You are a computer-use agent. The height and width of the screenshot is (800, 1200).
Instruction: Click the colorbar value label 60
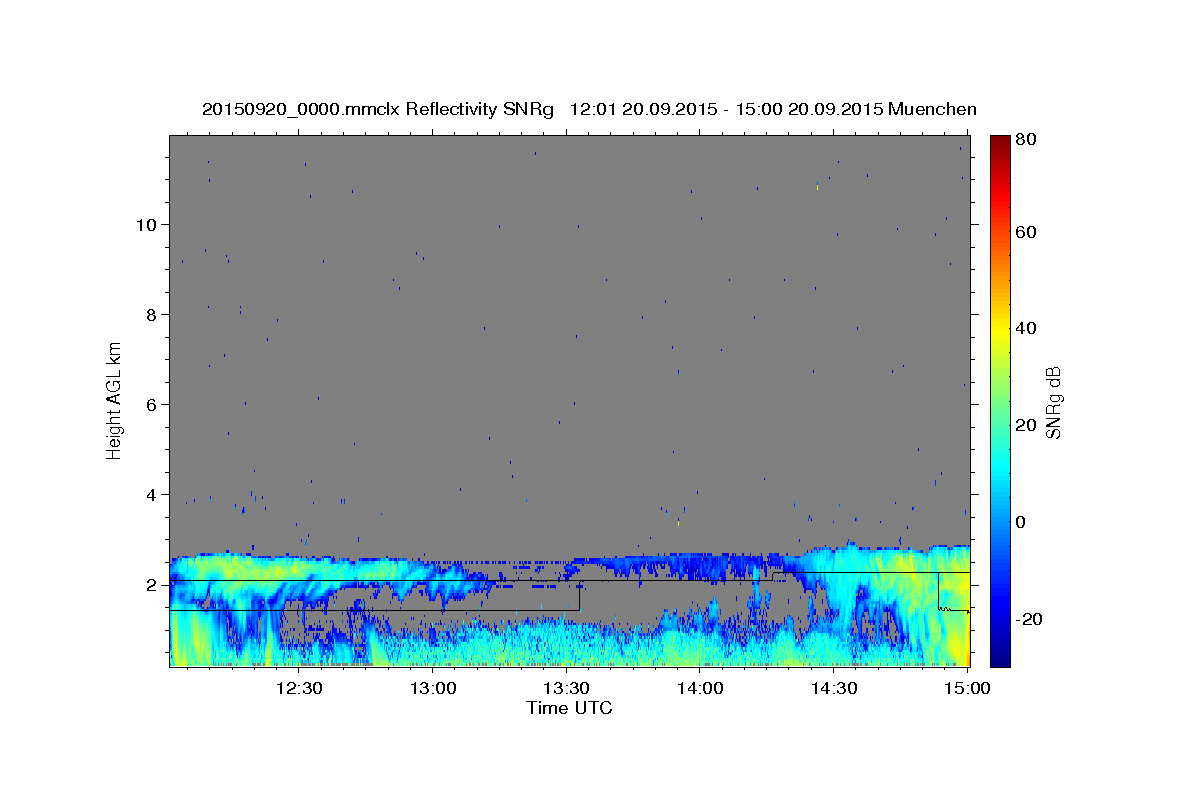click(x=1025, y=232)
